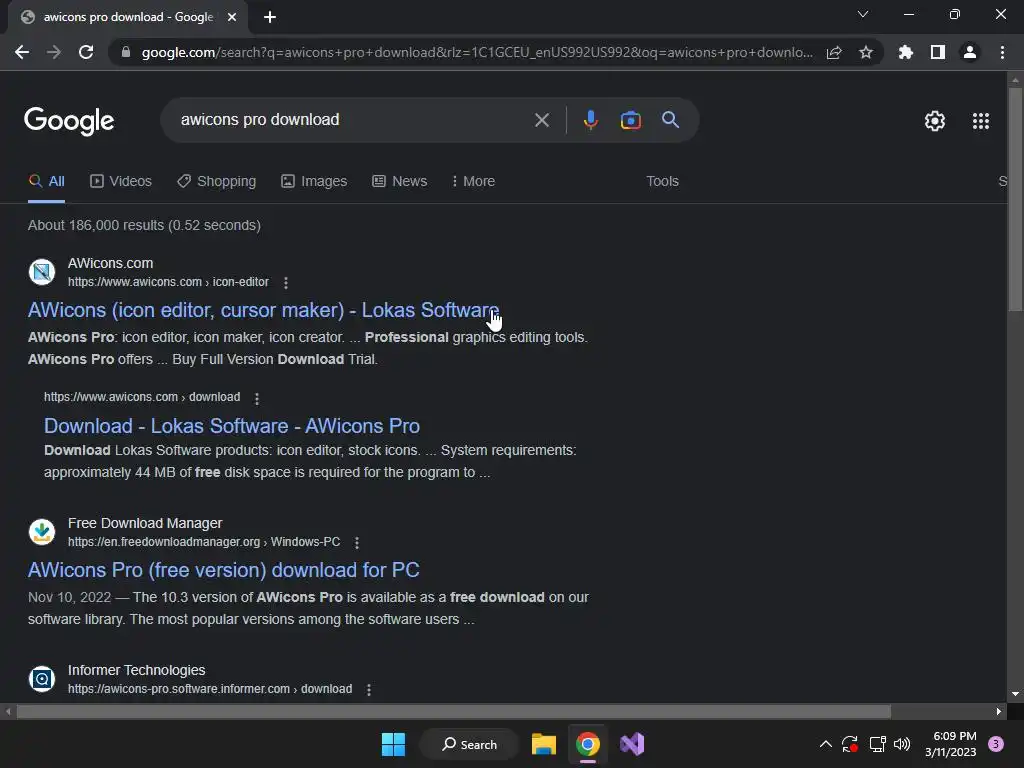The width and height of the screenshot is (1024, 768).
Task: Open AWicons Pro free version download link
Action: (x=223, y=570)
